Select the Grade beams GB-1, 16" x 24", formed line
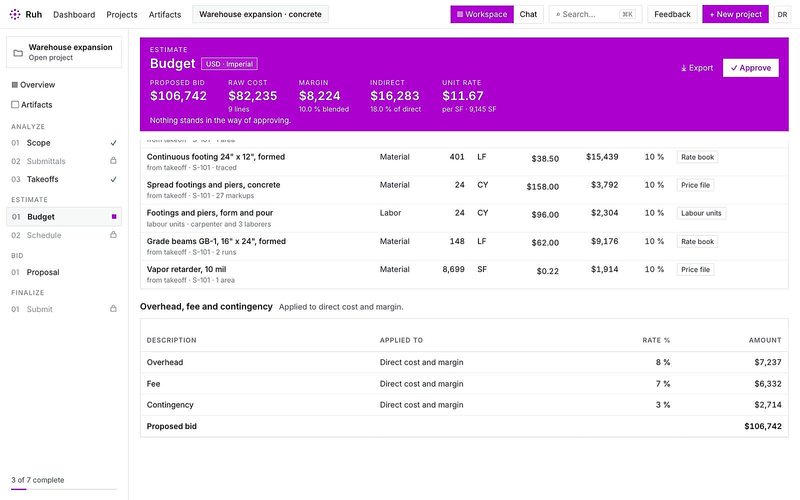This screenshot has width=800, height=500. 464,246
